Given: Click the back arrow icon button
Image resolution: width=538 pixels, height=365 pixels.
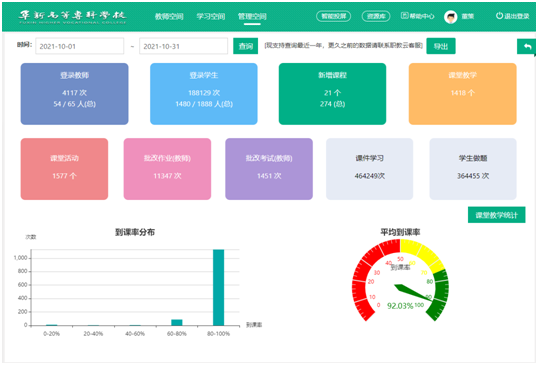Looking at the screenshot, I should 527,46.
